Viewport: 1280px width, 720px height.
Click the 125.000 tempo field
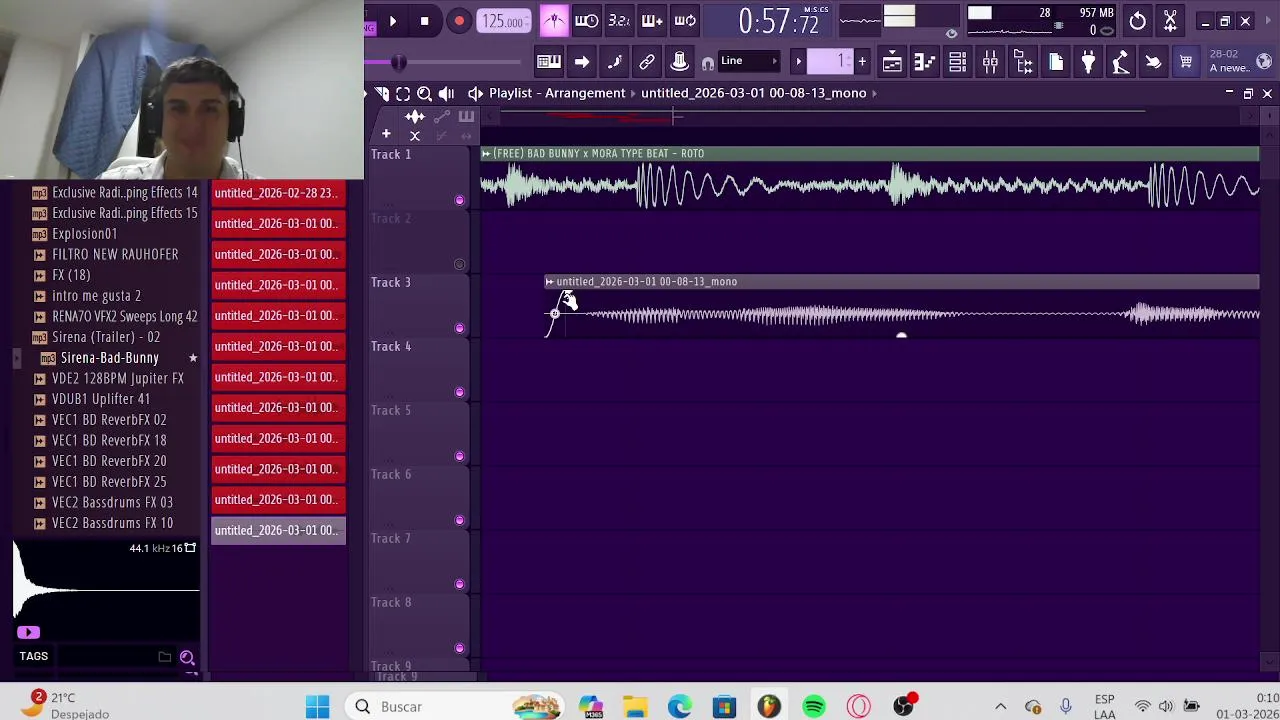click(504, 21)
